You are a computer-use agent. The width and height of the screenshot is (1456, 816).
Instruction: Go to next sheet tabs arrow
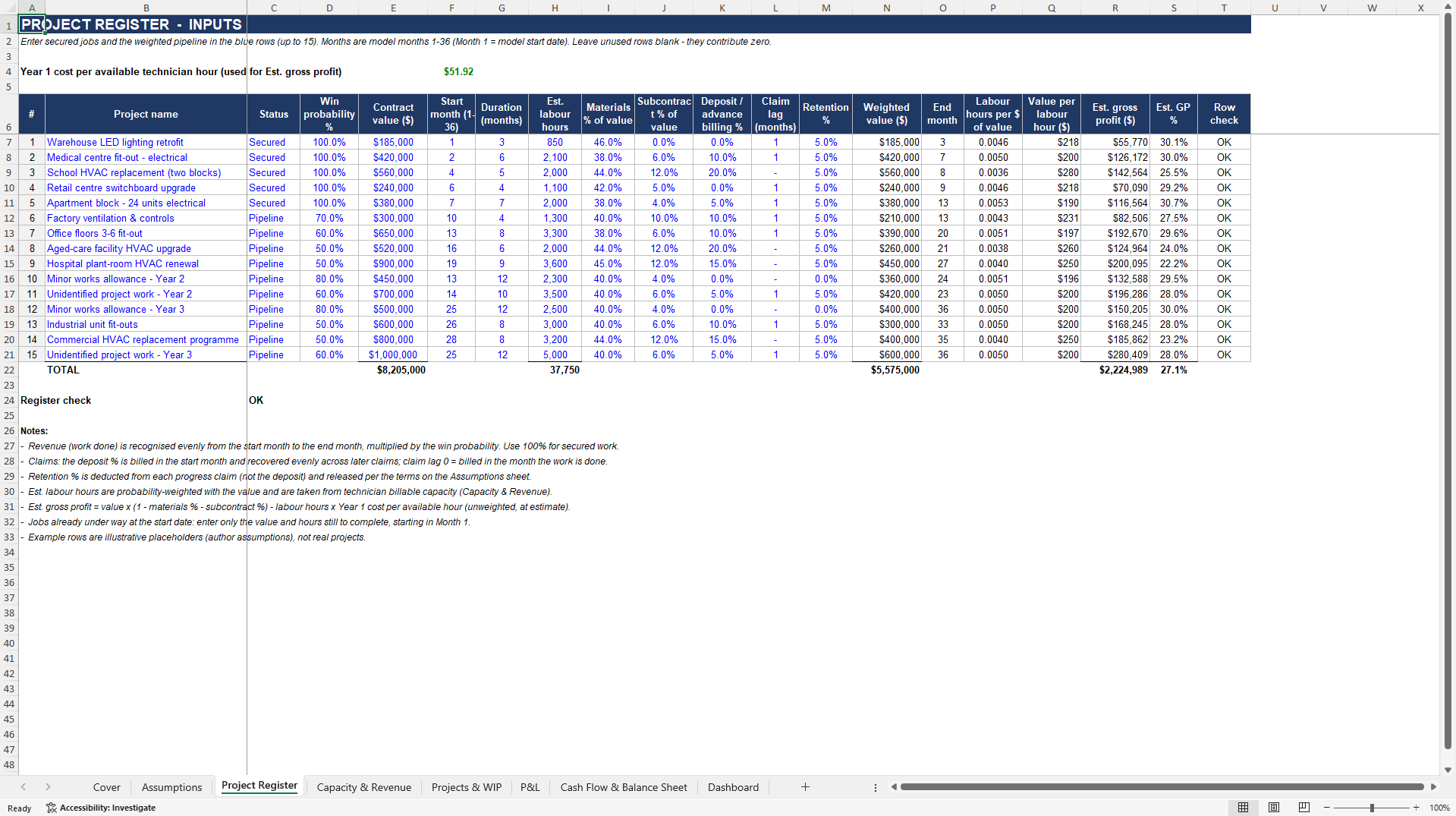click(48, 787)
